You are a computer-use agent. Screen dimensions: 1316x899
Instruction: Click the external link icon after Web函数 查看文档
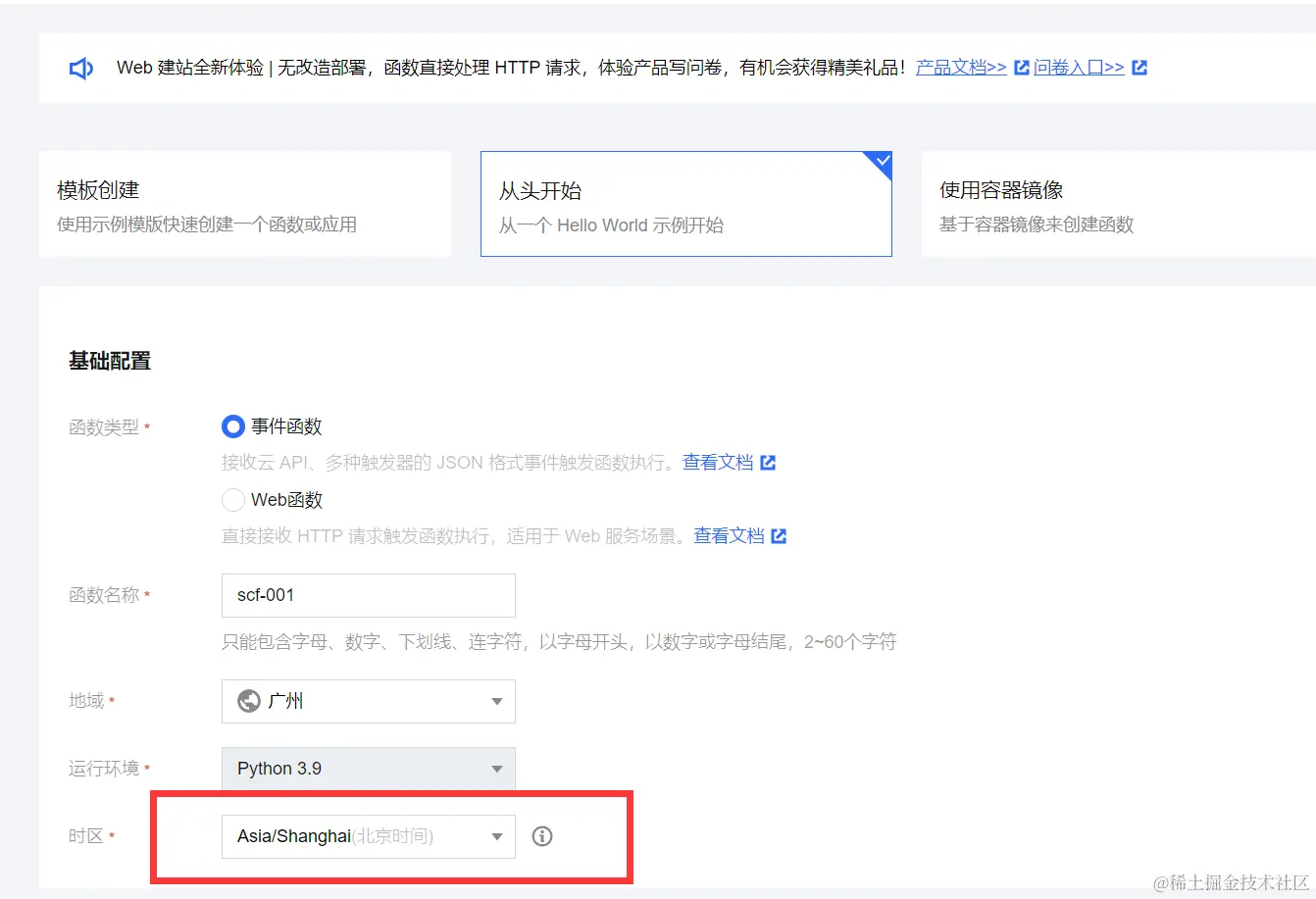pyautogui.click(x=779, y=535)
